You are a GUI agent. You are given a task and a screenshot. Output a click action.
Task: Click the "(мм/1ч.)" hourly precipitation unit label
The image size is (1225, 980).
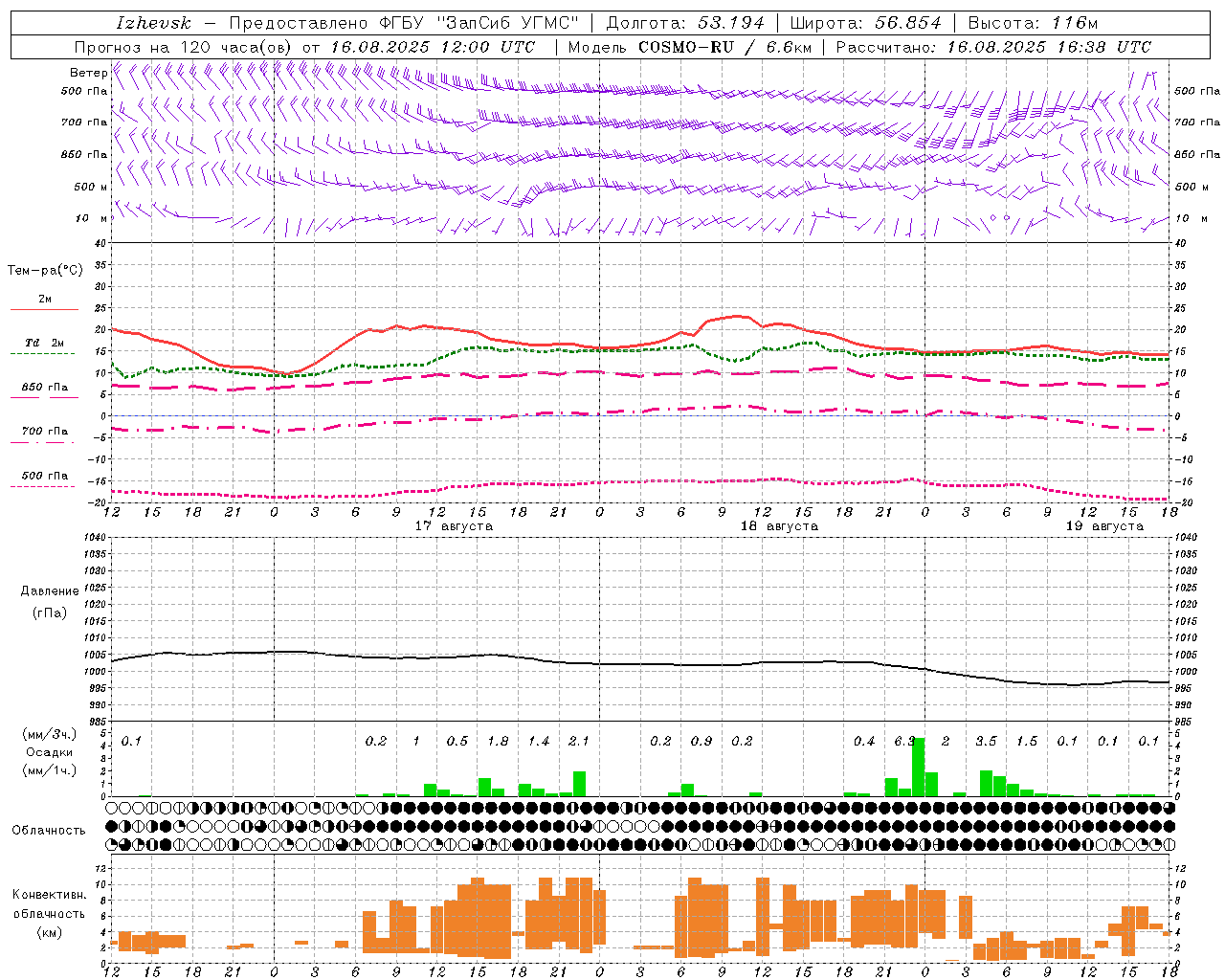click(x=50, y=770)
